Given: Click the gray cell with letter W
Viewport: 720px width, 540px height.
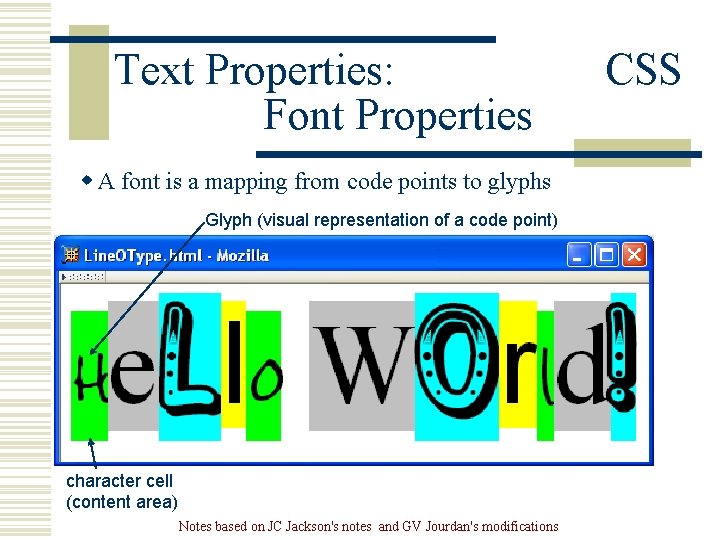Looking at the screenshot, I should 362,366.
